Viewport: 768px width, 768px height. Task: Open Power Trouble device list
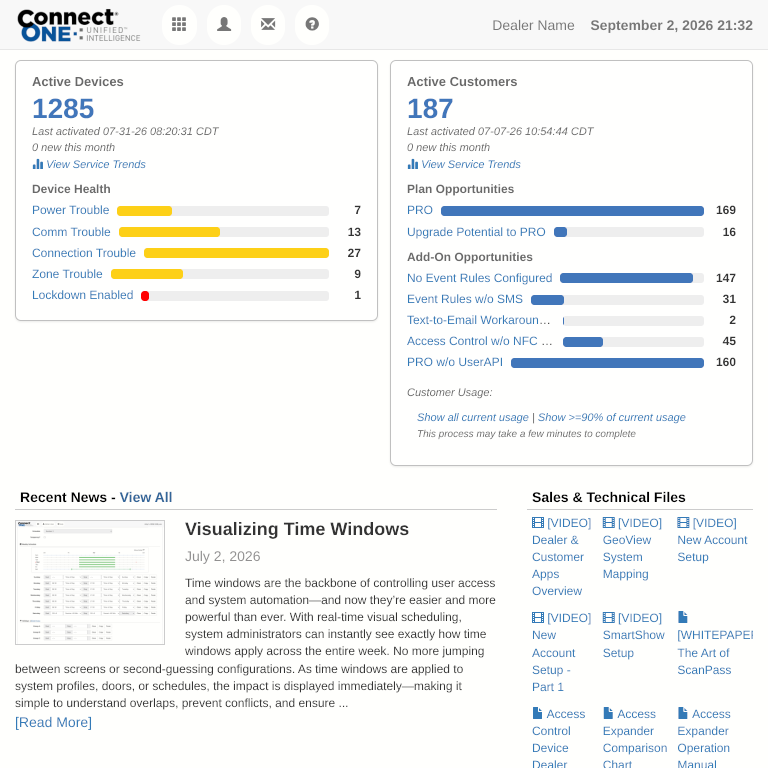pos(71,210)
